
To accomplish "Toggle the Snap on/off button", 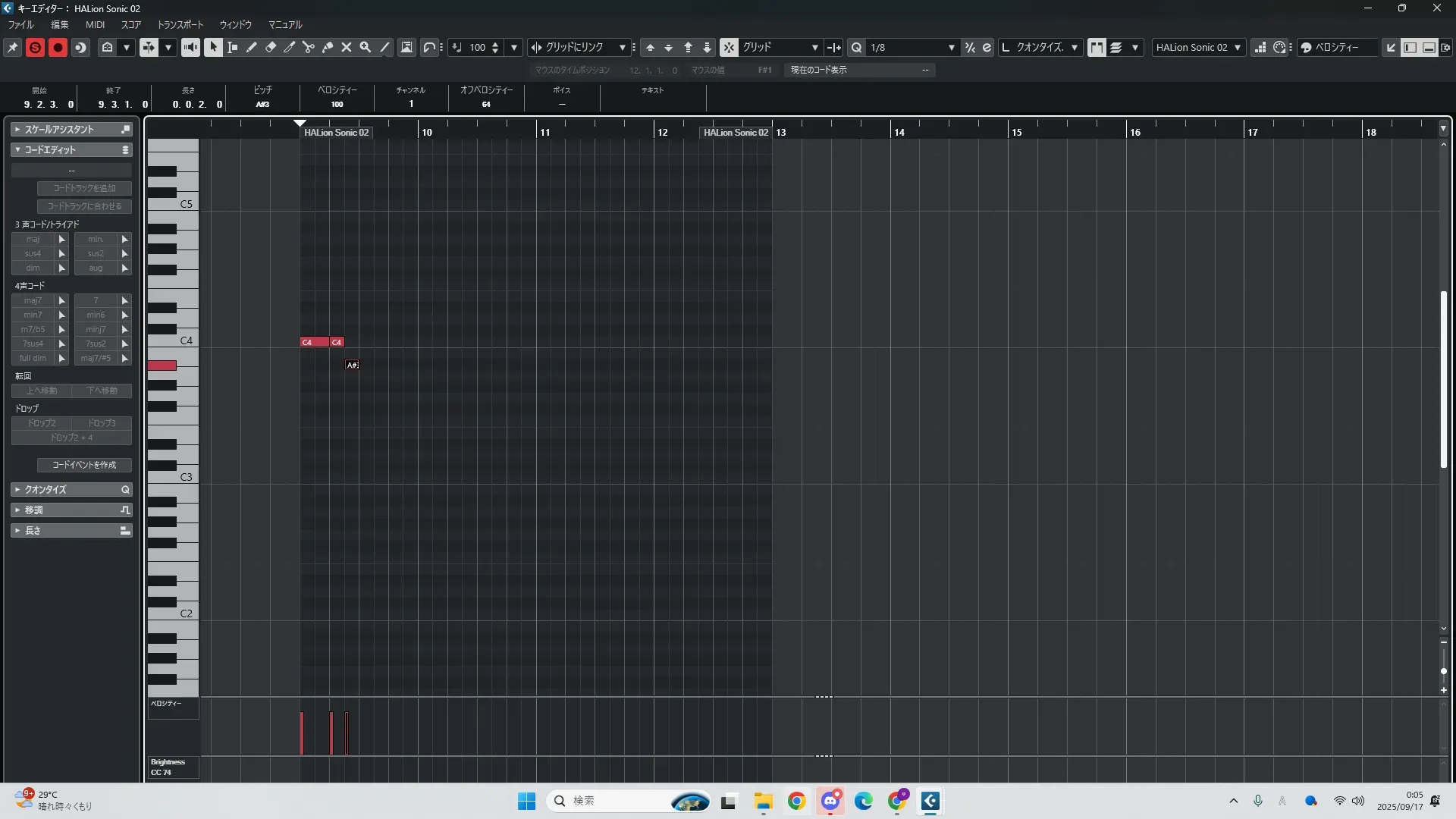I will (729, 47).
